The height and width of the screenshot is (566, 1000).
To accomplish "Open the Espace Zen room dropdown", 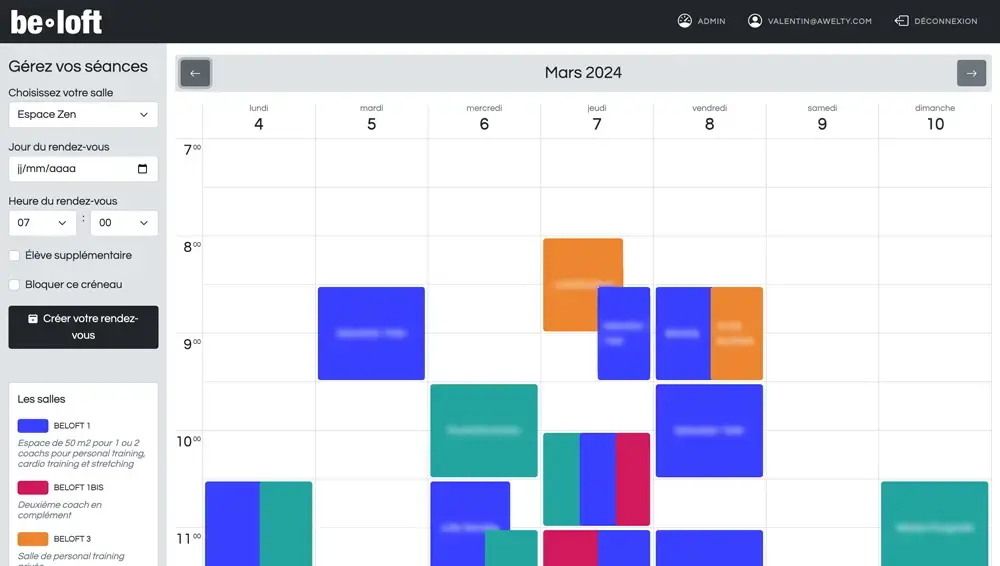I will (83, 115).
